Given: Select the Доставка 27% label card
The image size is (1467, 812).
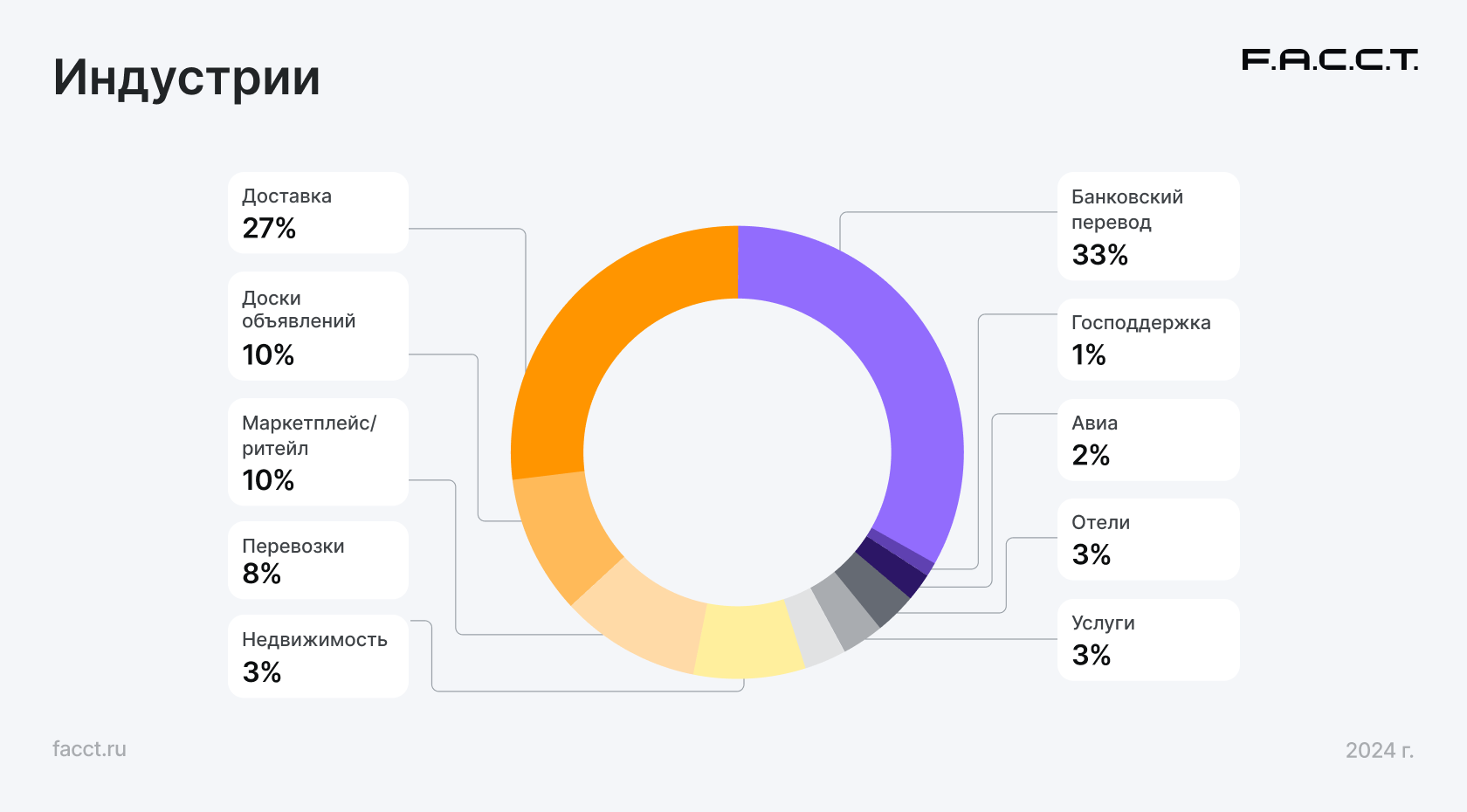Looking at the screenshot, I should tap(318, 213).
